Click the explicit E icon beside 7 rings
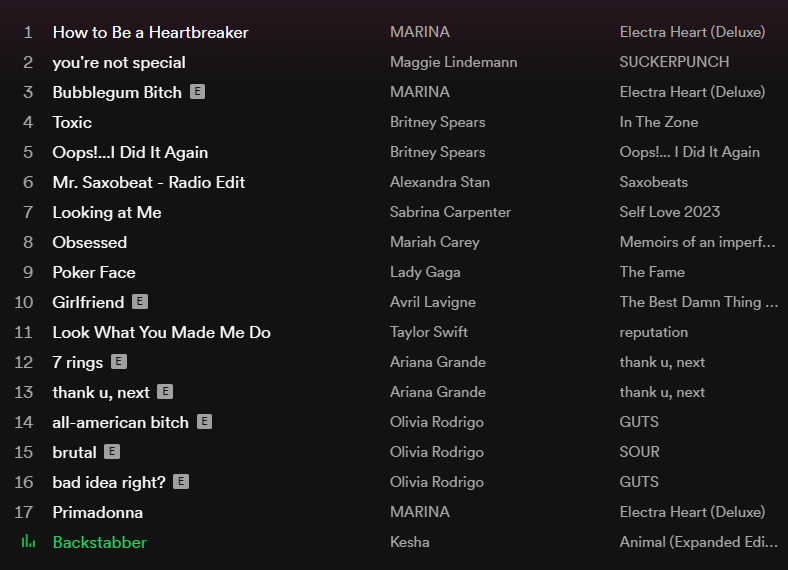This screenshot has height=570, width=788. point(119,362)
